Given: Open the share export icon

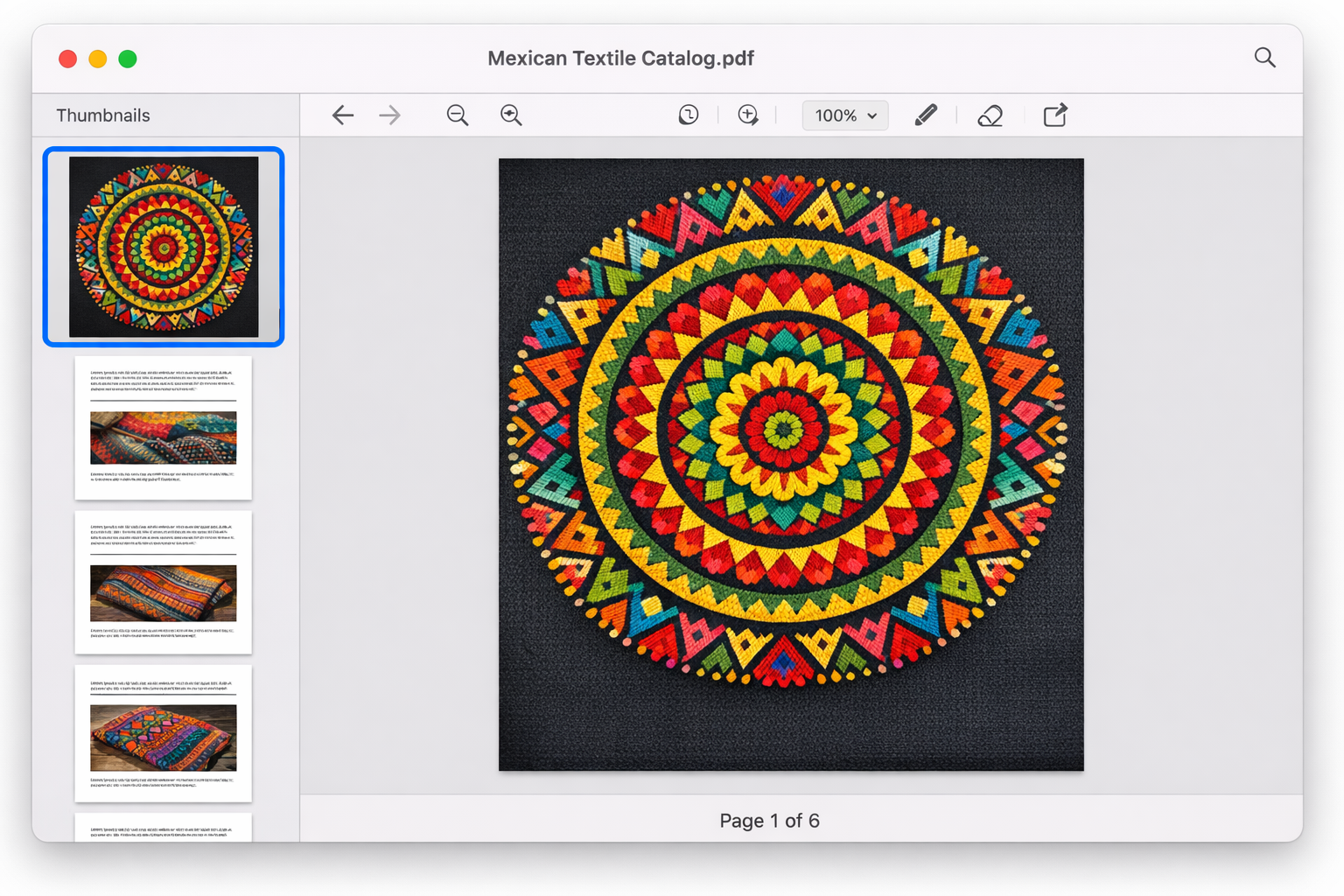Looking at the screenshot, I should click(x=1055, y=115).
